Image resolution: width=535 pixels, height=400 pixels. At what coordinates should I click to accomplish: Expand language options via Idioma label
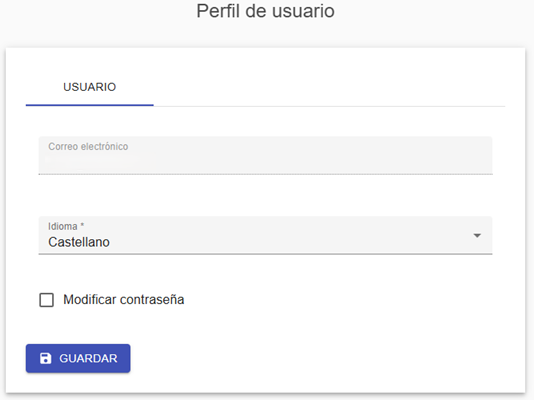63,226
